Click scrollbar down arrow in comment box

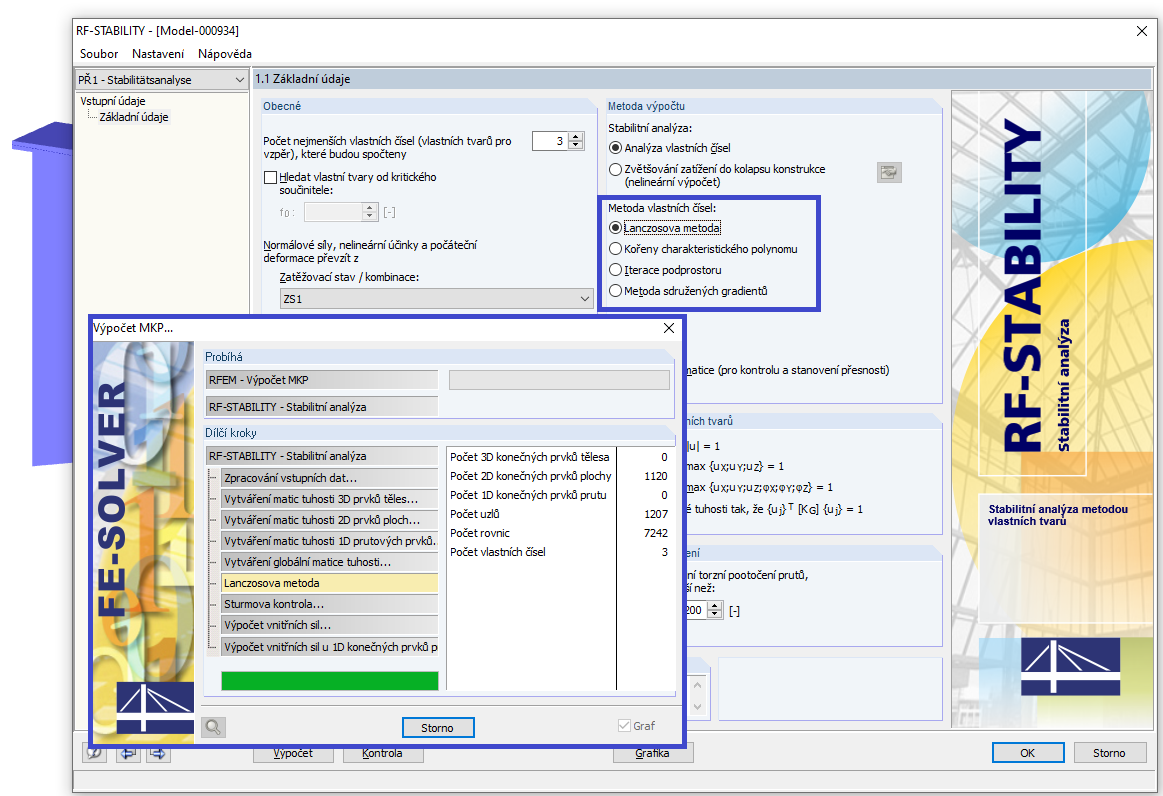click(x=697, y=707)
